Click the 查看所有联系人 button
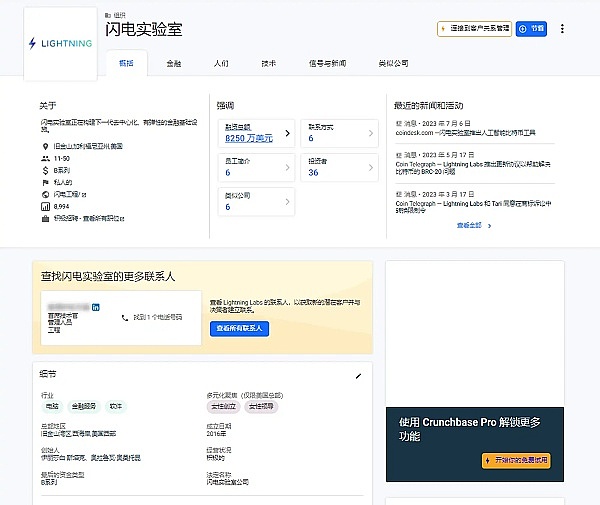 [x=239, y=328]
